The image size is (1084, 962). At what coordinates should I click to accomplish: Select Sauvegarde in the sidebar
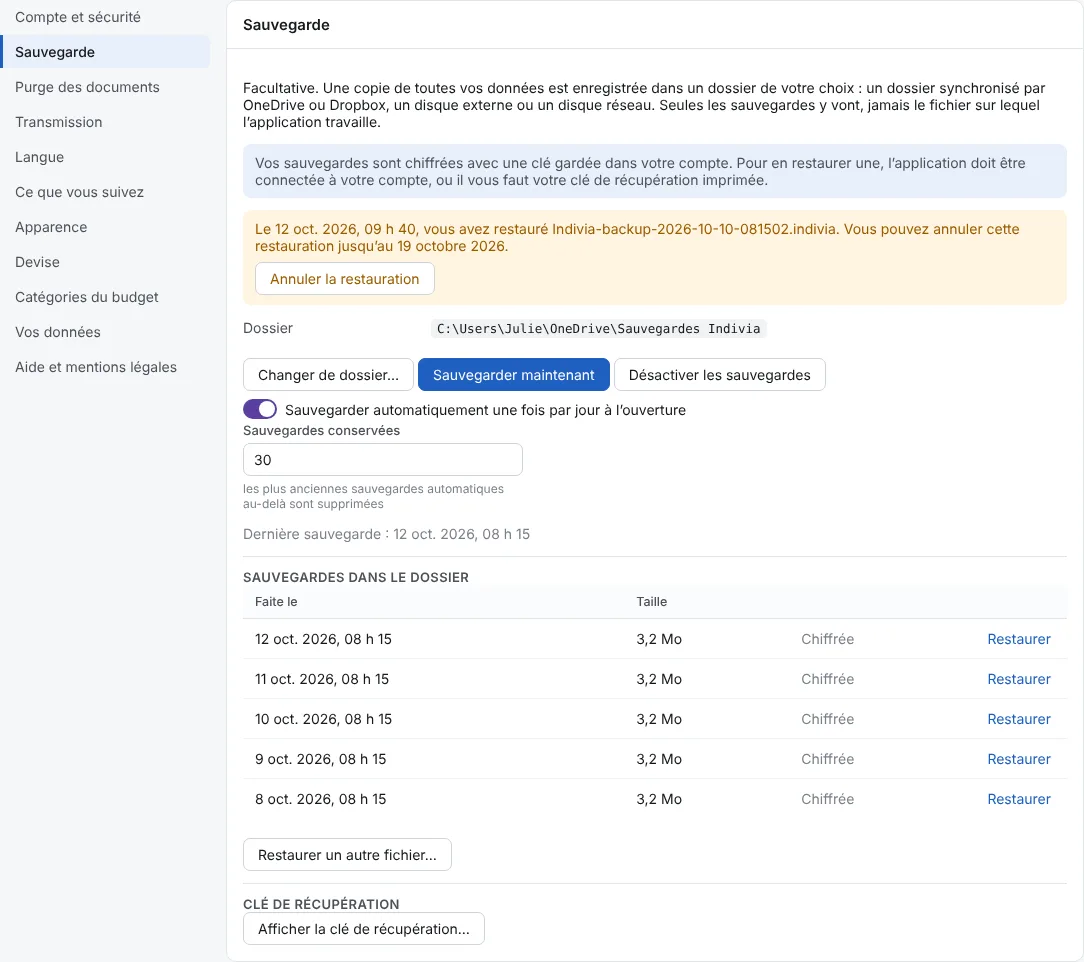pyautogui.click(x=105, y=52)
